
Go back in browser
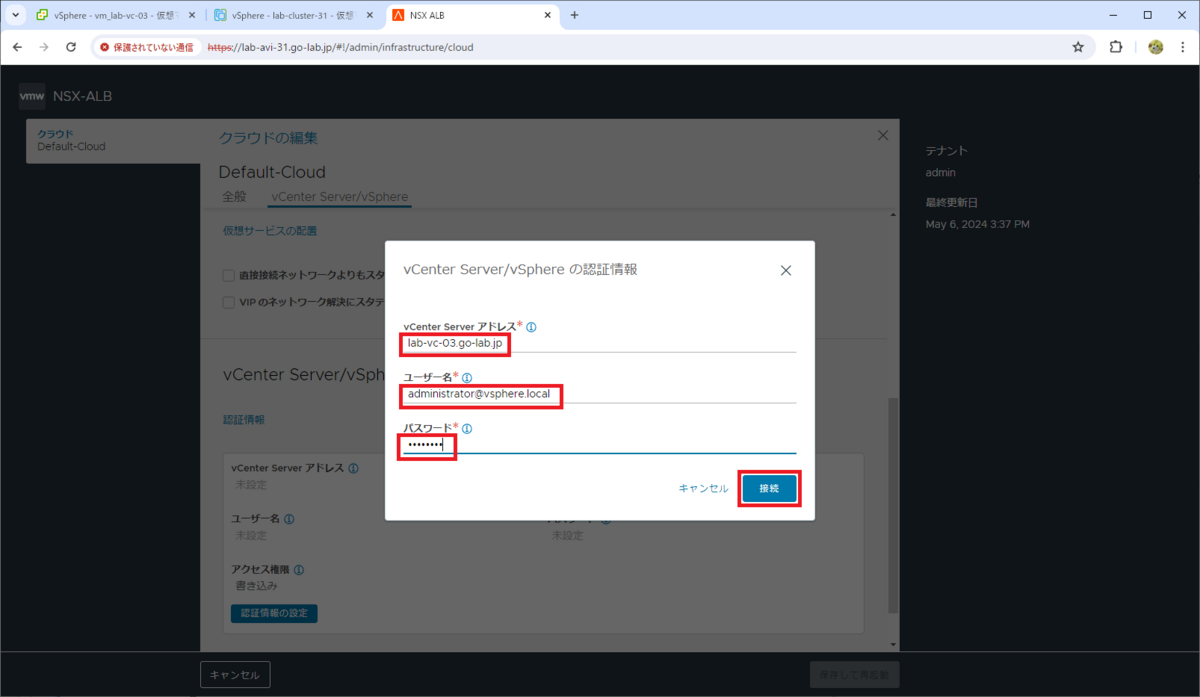click(x=17, y=47)
